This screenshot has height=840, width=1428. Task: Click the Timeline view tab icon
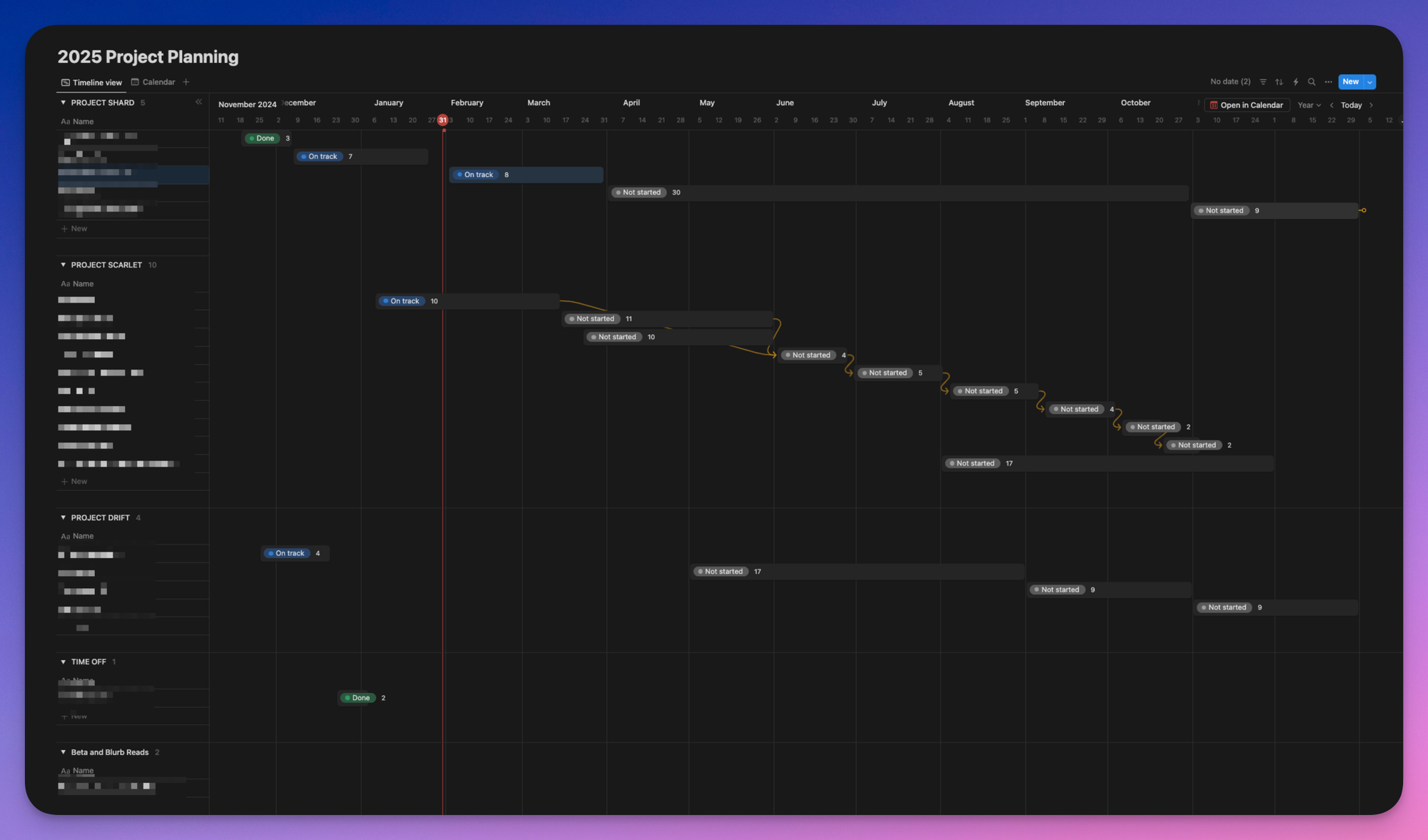point(66,83)
